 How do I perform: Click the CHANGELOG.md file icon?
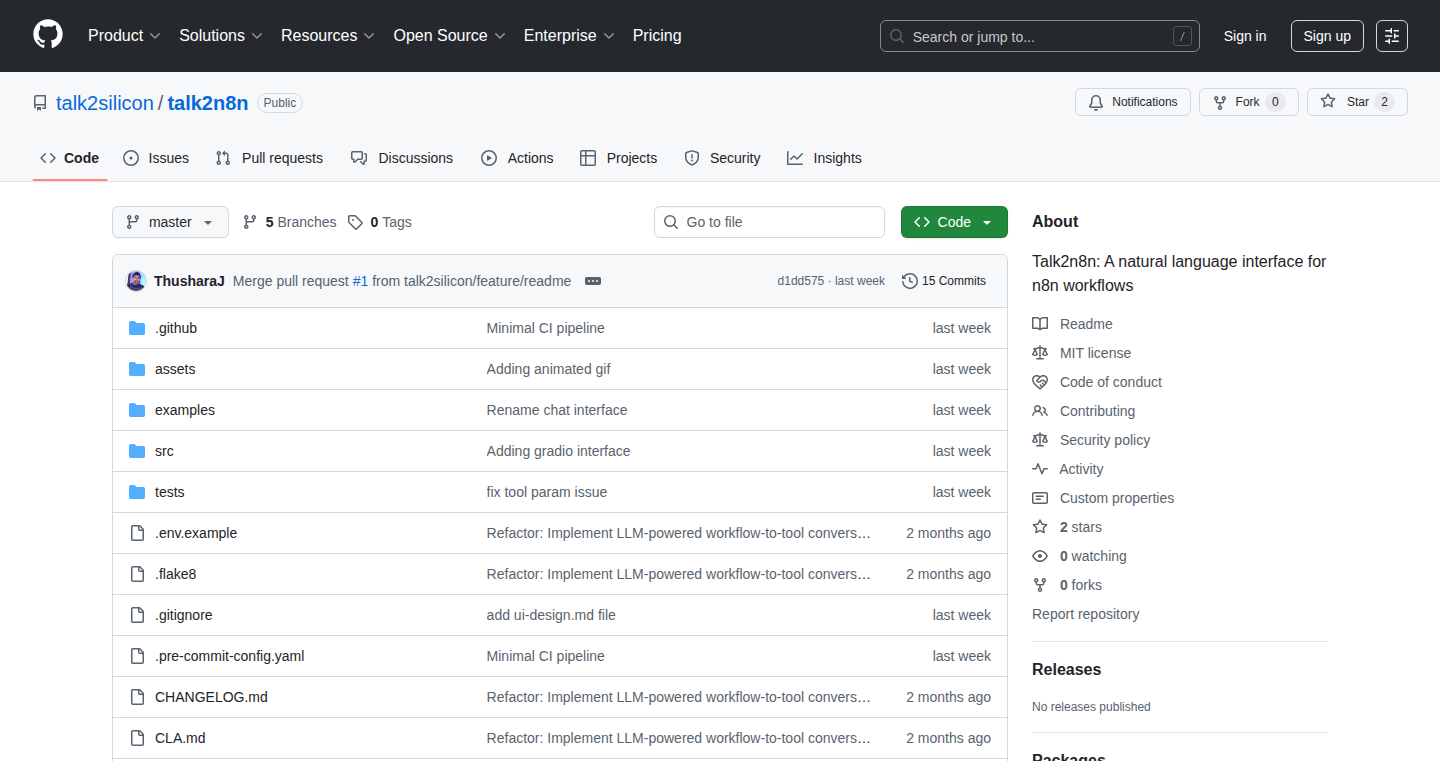(x=137, y=697)
